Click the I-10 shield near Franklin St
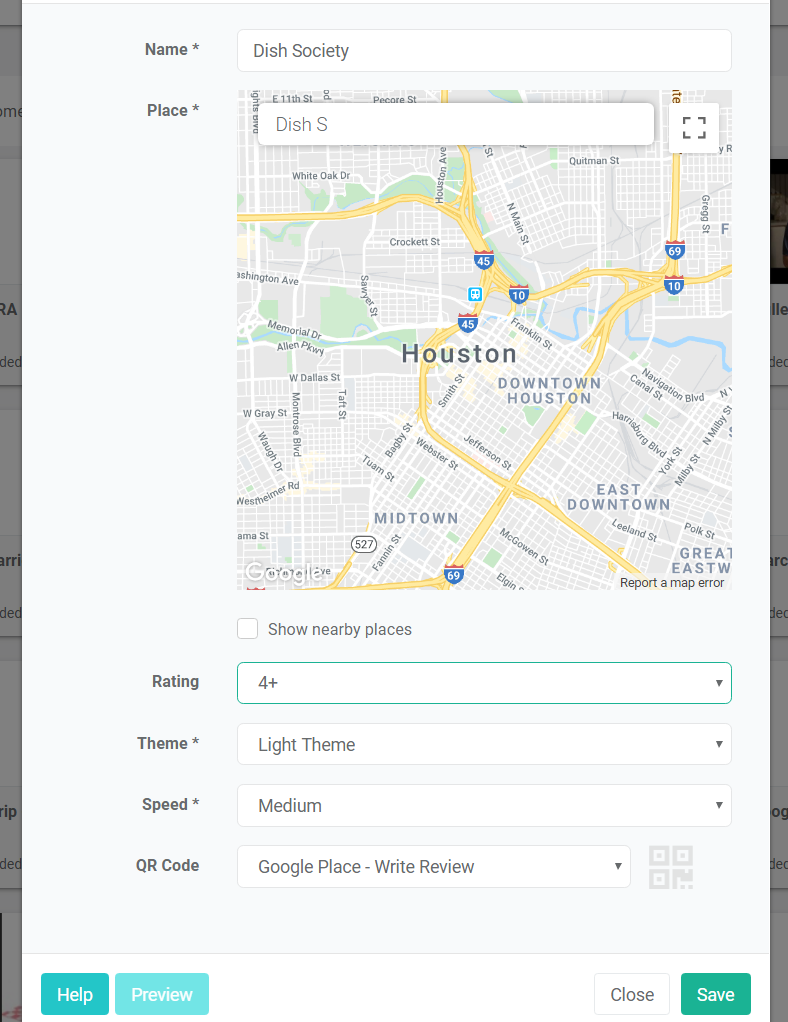The height and width of the screenshot is (1022, 788). pyautogui.click(x=518, y=294)
